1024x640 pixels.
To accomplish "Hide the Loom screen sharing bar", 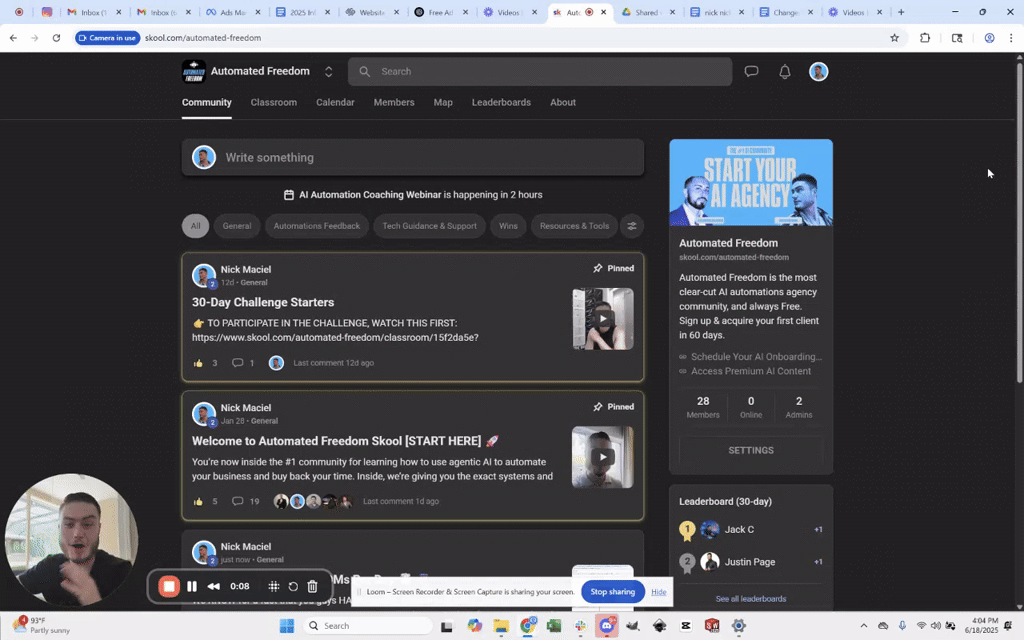I will pos(658,592).
